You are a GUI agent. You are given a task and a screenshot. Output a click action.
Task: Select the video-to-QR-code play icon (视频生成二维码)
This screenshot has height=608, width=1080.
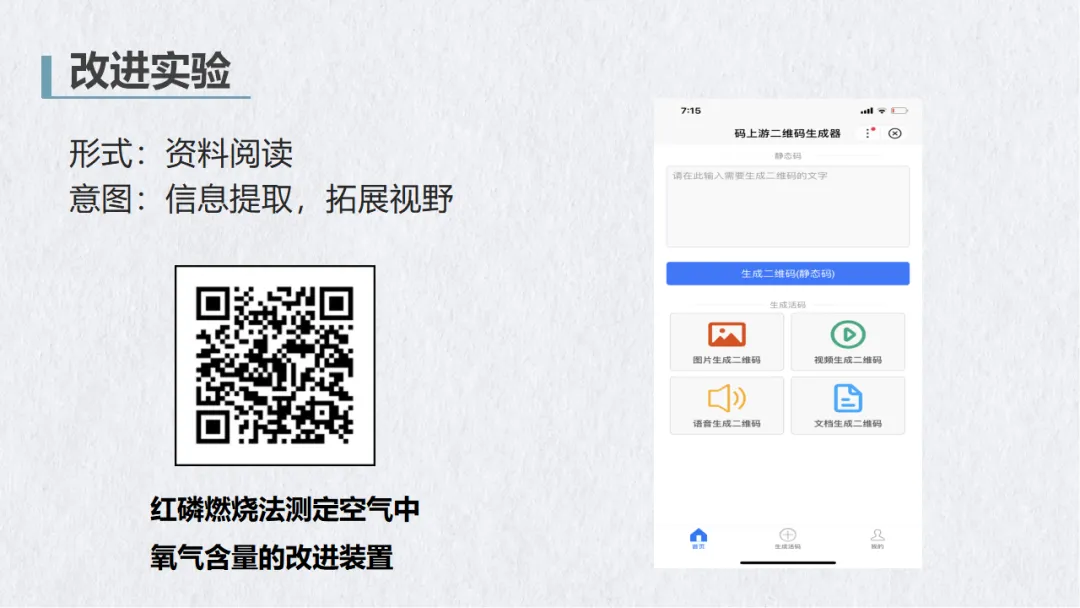(848, 335)
